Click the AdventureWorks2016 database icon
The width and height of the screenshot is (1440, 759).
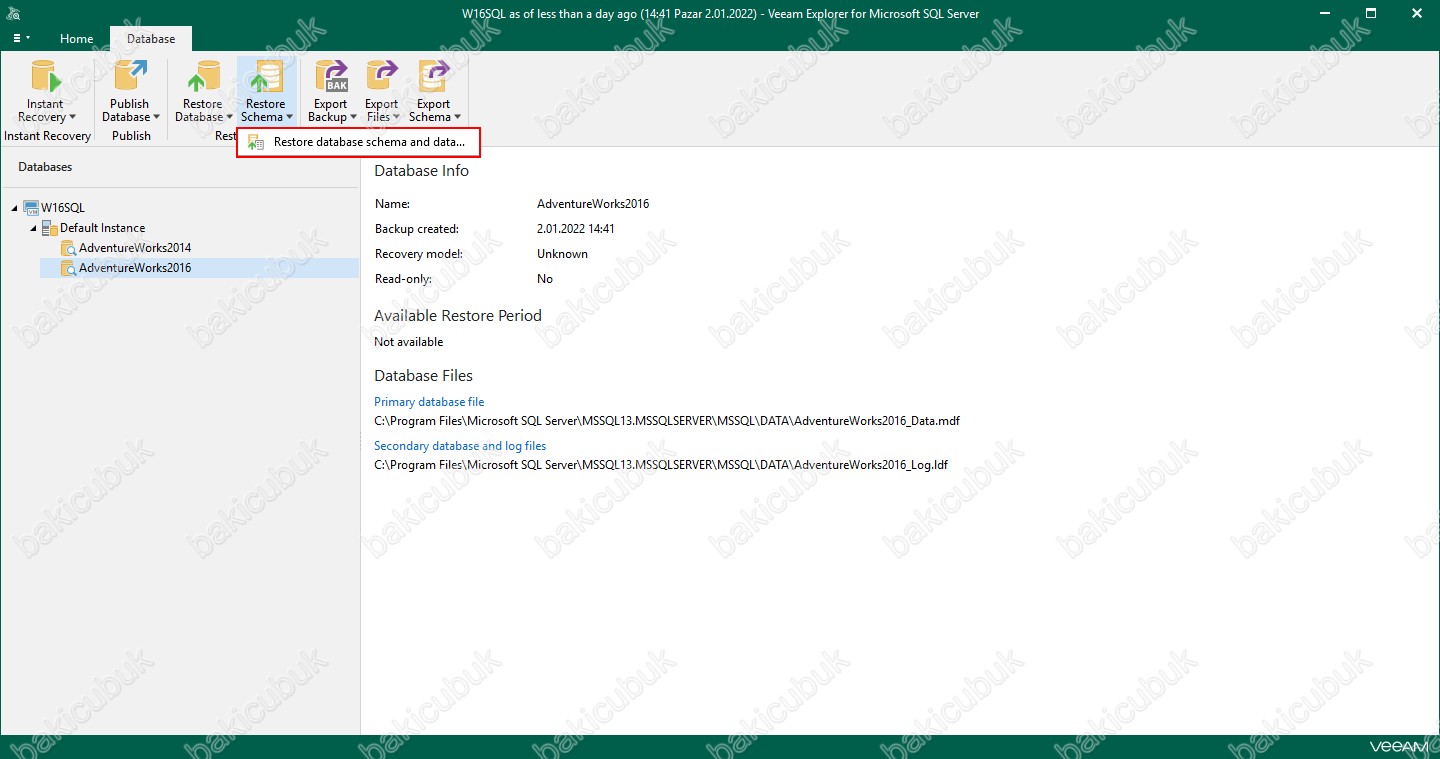(68, 268)
